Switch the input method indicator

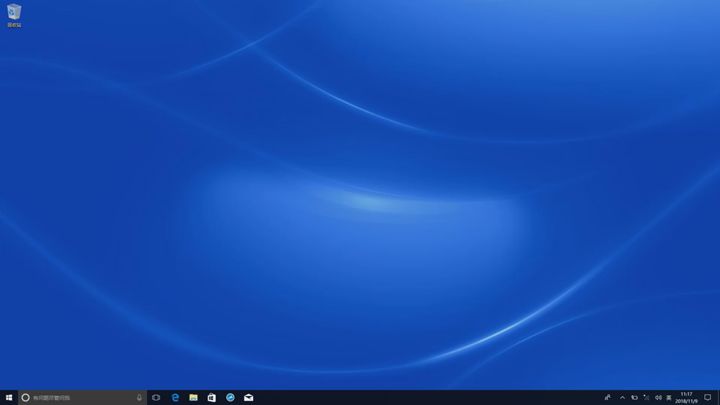click(x=669, y=398)
